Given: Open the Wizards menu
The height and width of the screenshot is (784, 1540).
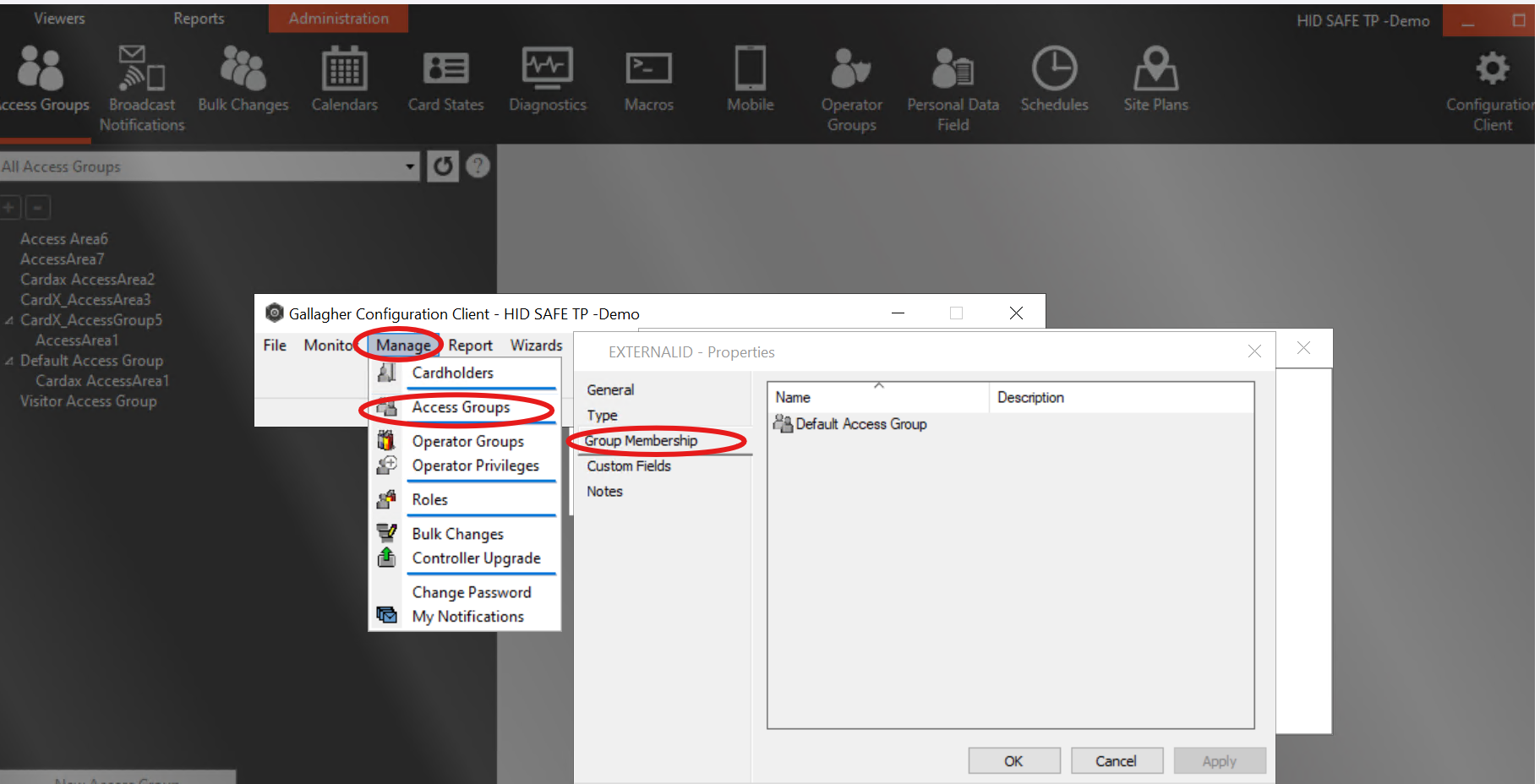Looking at the screenshot, I should pyautogui.click(x=536, y=346).
